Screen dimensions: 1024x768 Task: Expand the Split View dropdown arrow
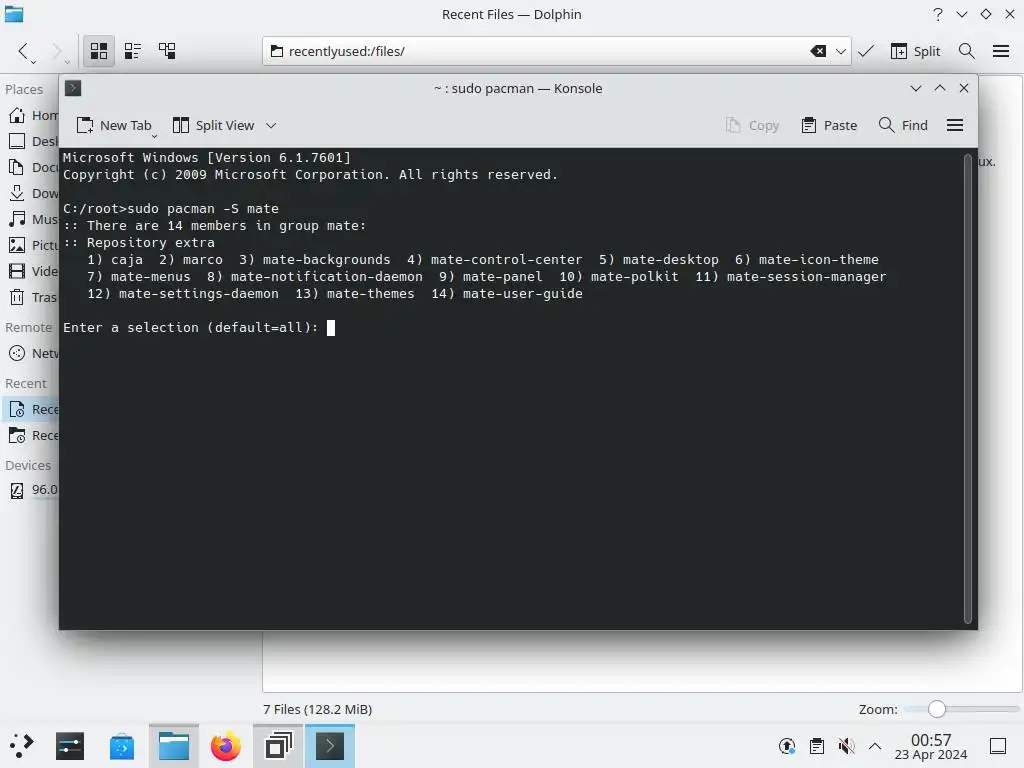click(271, 125)
